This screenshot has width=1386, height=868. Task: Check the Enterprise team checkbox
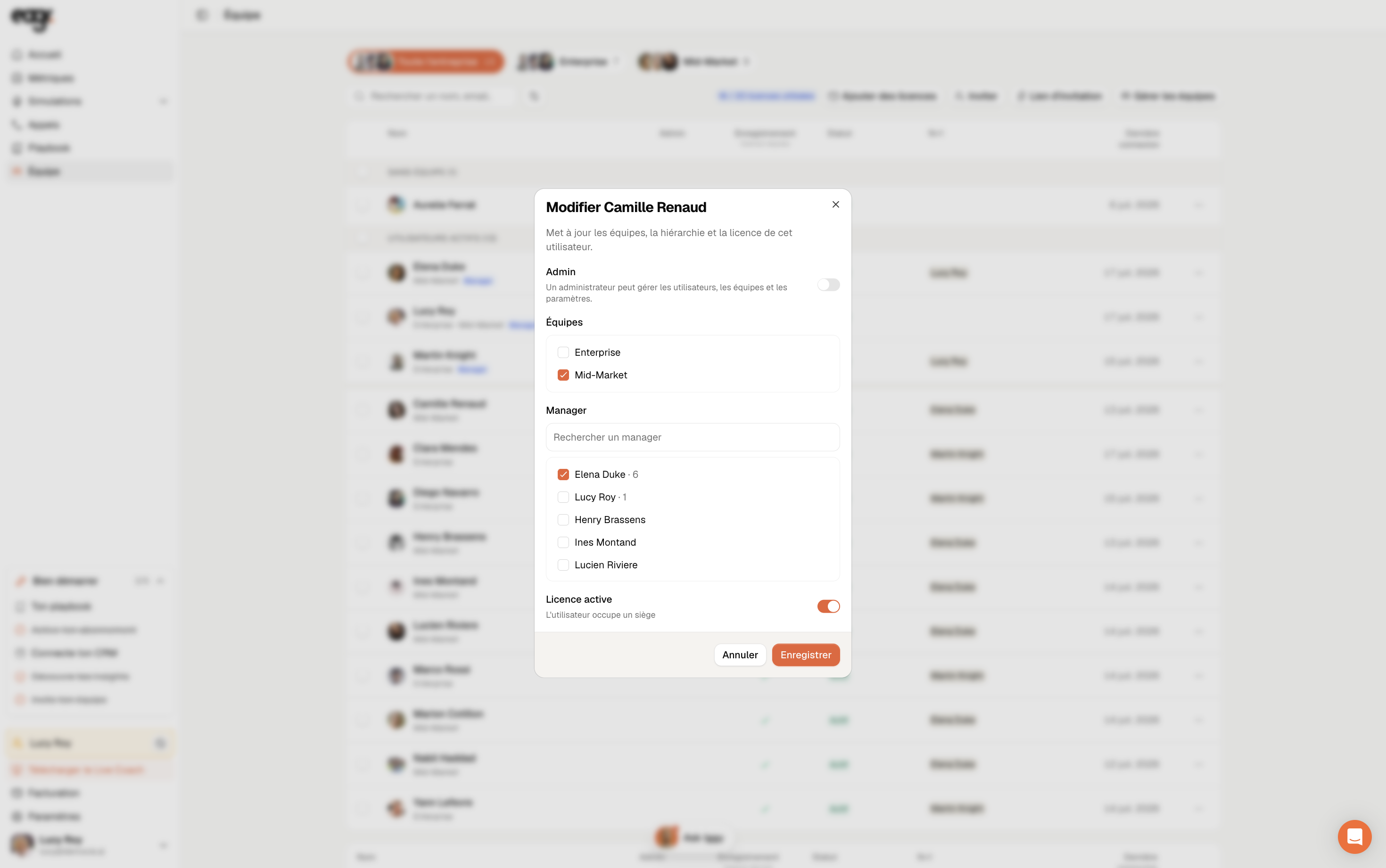click(563, 352)
